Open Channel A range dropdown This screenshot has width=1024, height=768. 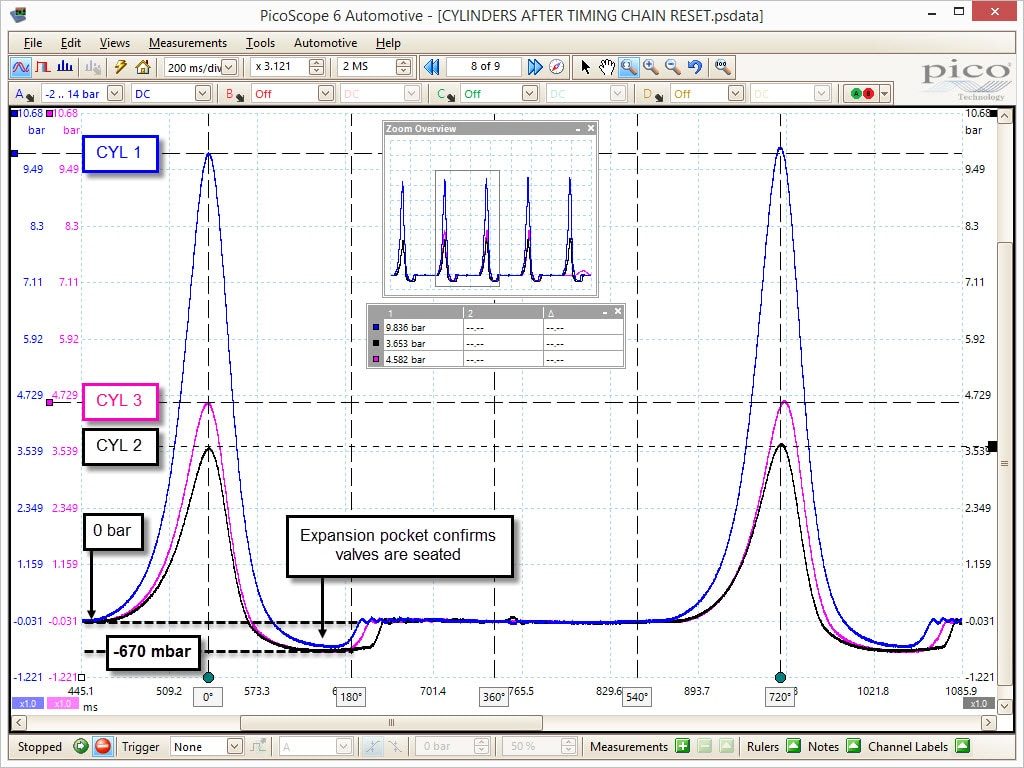[115, 94]
